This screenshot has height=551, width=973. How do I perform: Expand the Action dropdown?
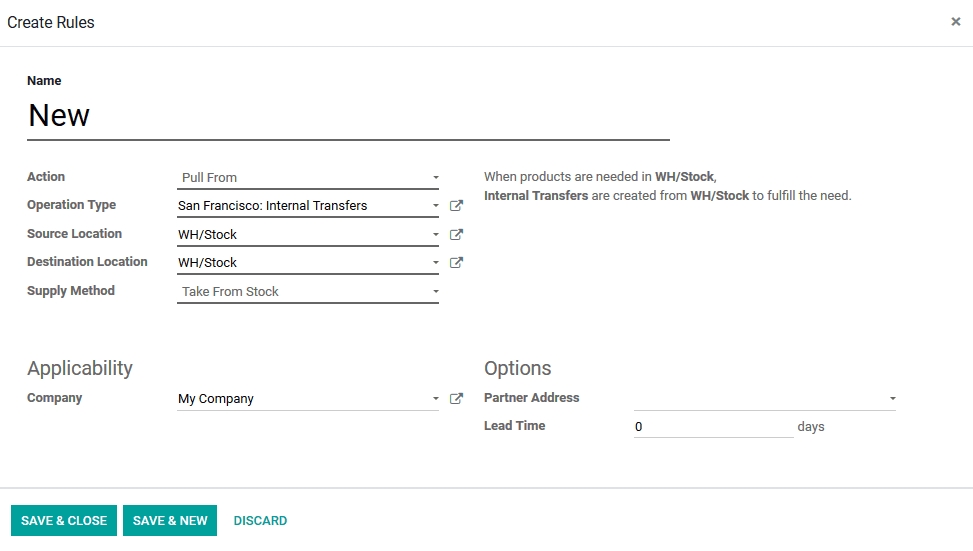[x=308, y=178]
